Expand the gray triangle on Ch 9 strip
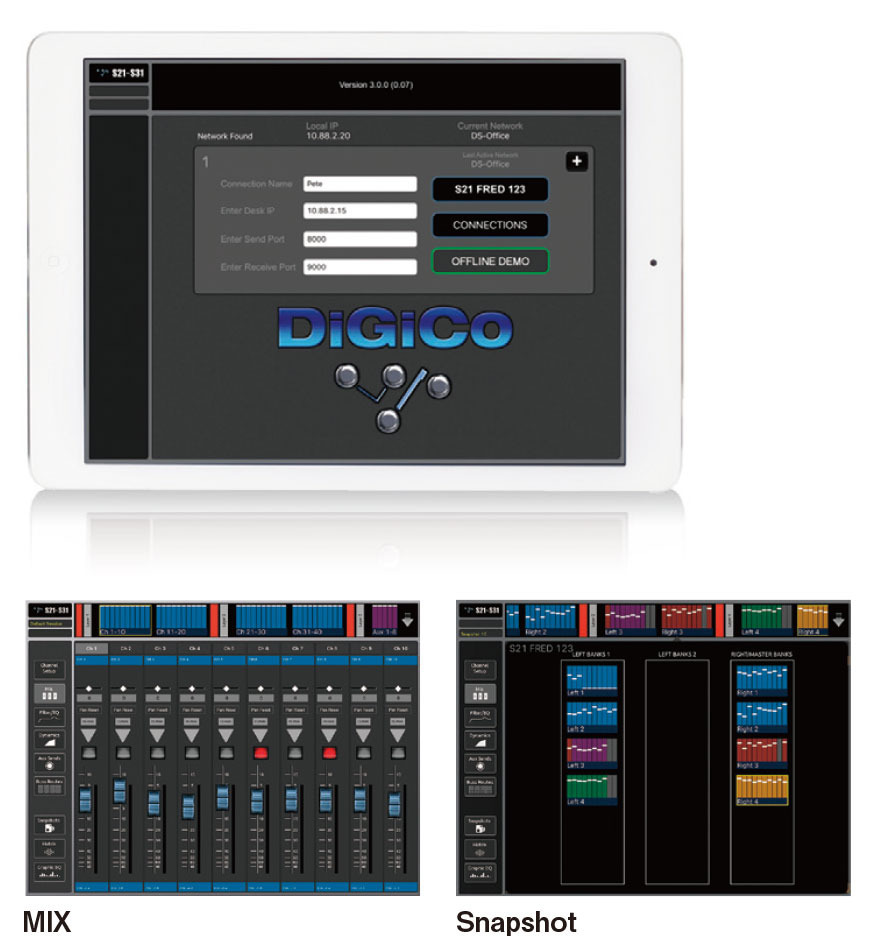 [363, 735]
